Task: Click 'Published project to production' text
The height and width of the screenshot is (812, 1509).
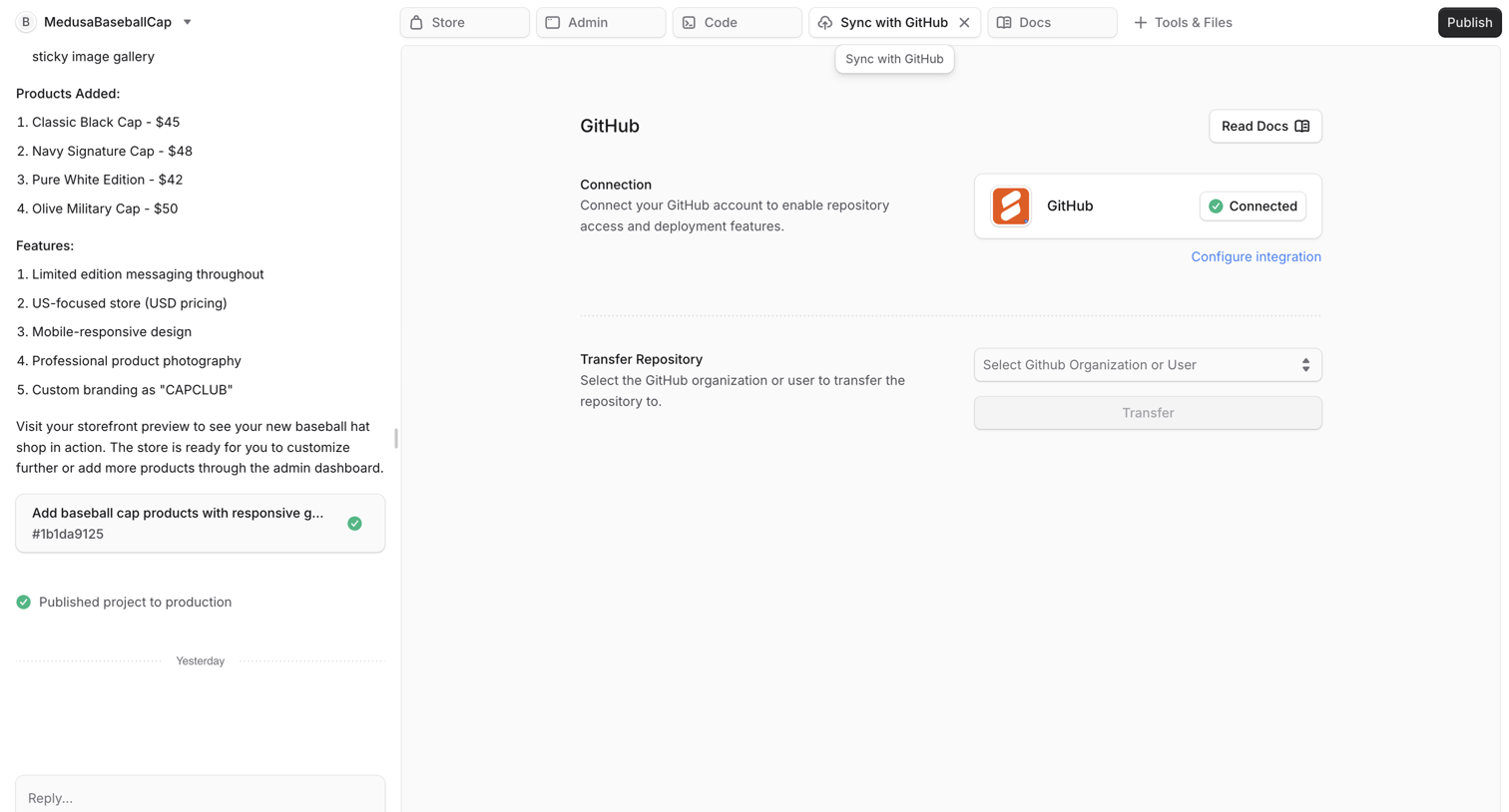Action: coord(135,602)
